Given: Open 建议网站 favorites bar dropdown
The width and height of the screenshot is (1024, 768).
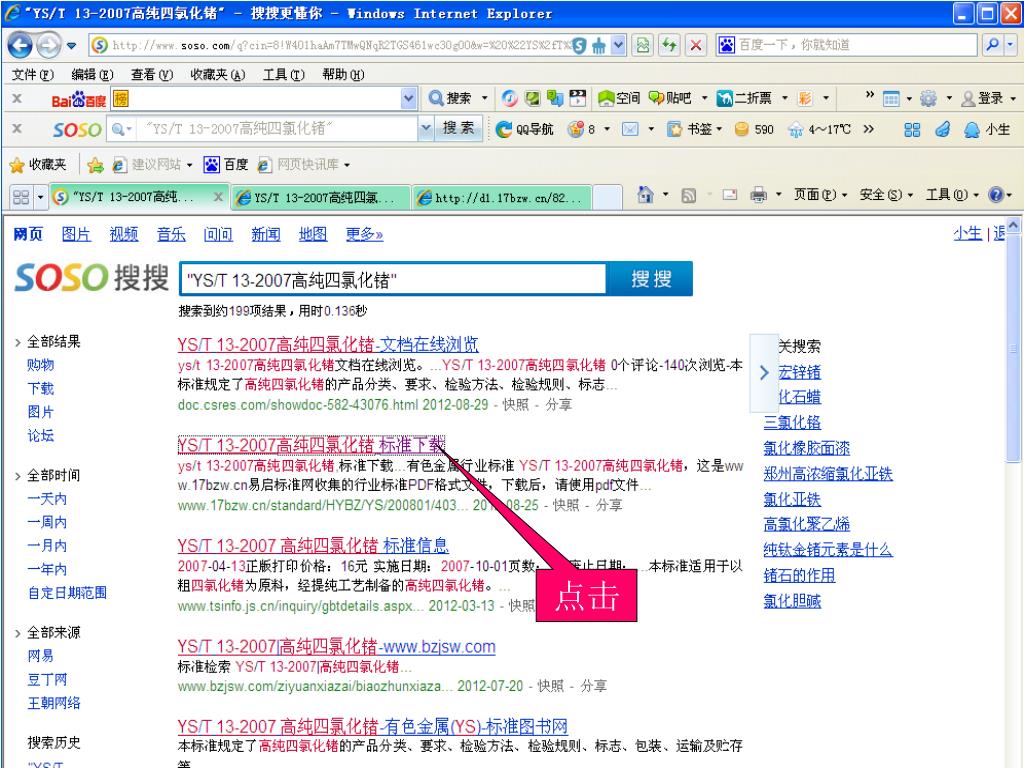Looking at the screenshot, I should [189, 165].
